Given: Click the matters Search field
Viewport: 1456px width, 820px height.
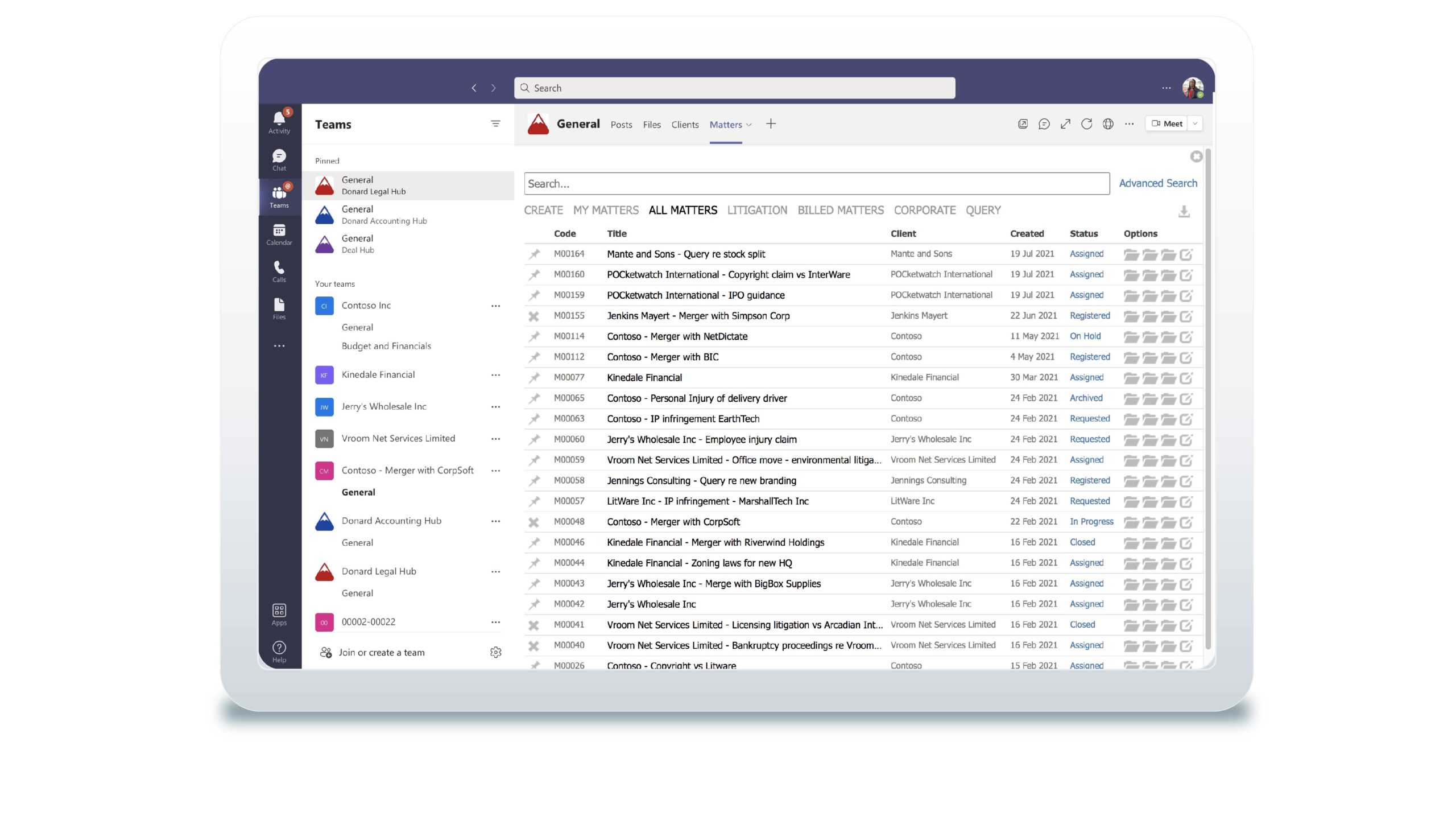Looking at the screenshot, I should pyautogui.click(x=816, y=184).
